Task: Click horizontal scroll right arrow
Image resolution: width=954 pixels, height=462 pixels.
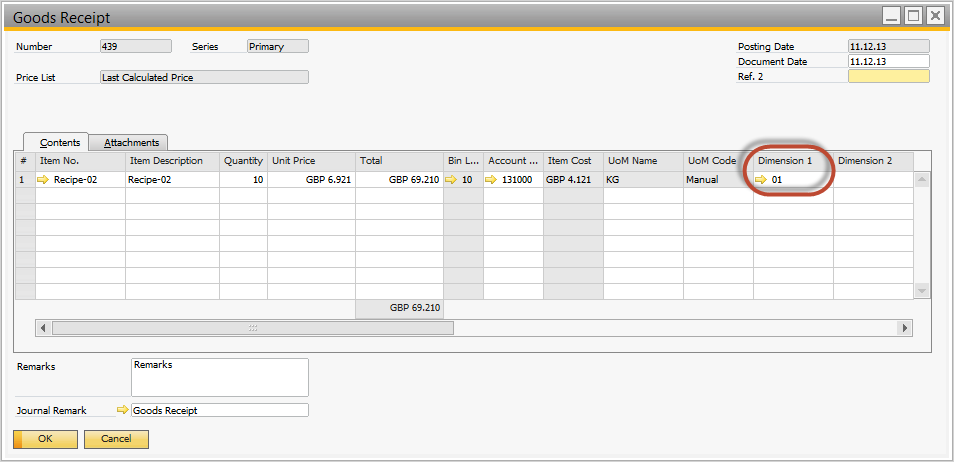Action: pos(905,328)
